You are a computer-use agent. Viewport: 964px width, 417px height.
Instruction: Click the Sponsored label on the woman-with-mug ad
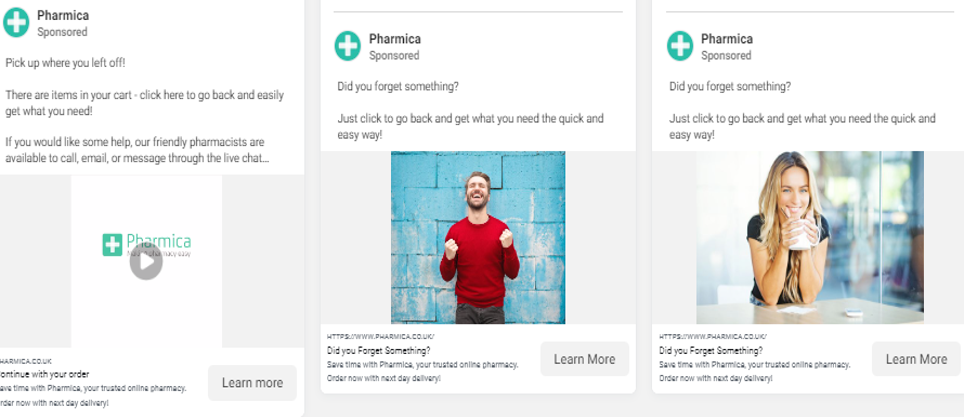tap(726, 55)
